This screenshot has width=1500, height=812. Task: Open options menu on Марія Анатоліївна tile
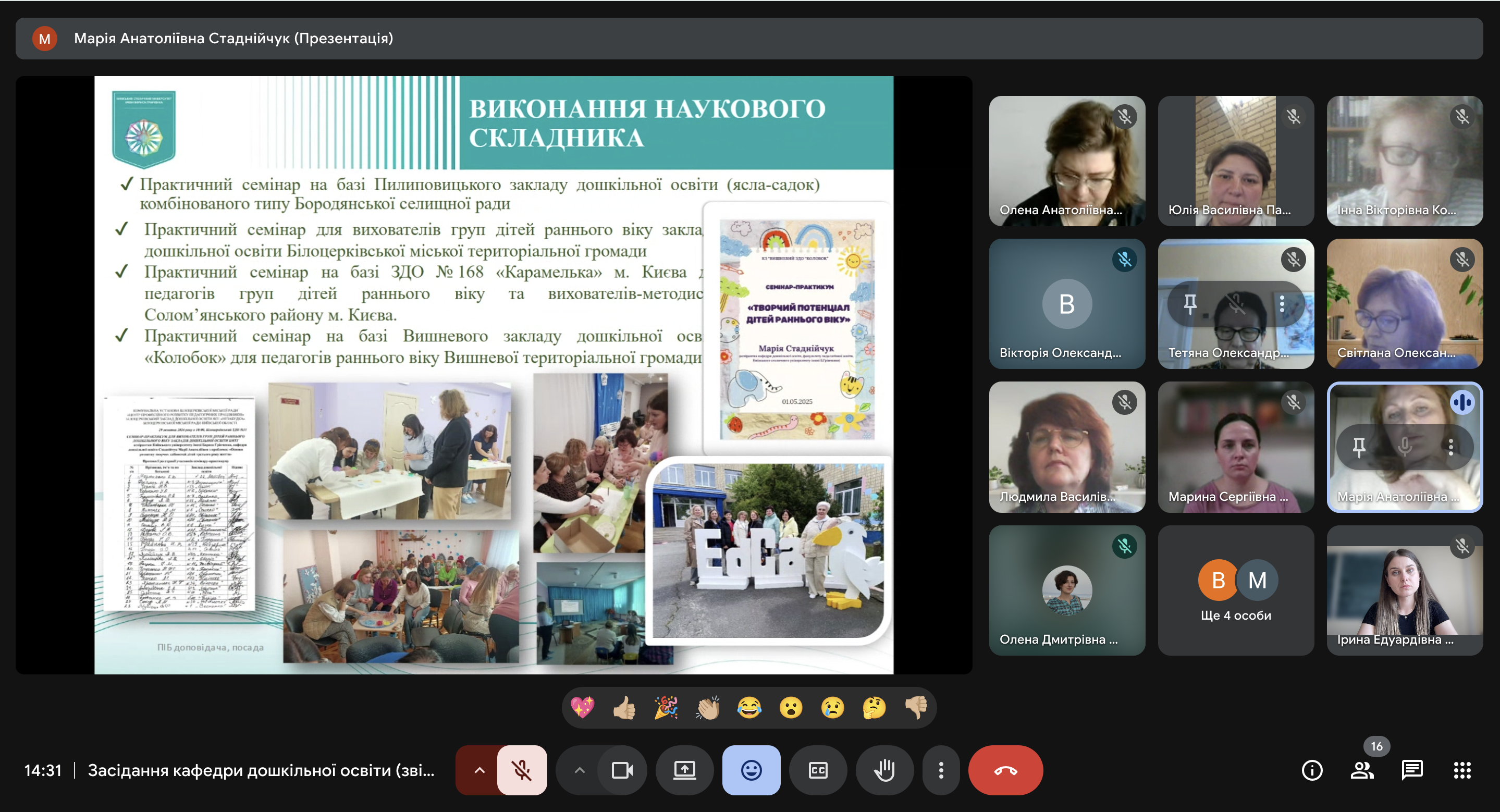(x=1450, y=447)
